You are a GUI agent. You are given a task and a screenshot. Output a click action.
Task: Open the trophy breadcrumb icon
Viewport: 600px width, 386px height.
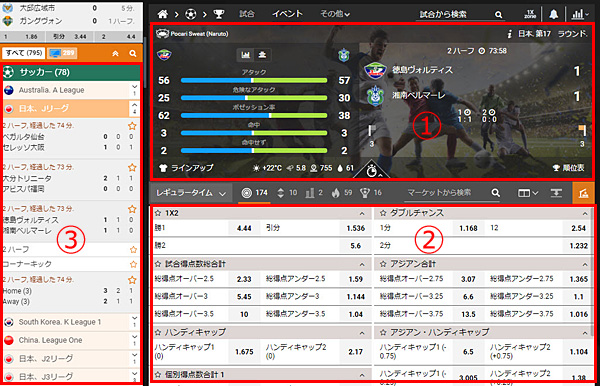click(x=218, y=14)
